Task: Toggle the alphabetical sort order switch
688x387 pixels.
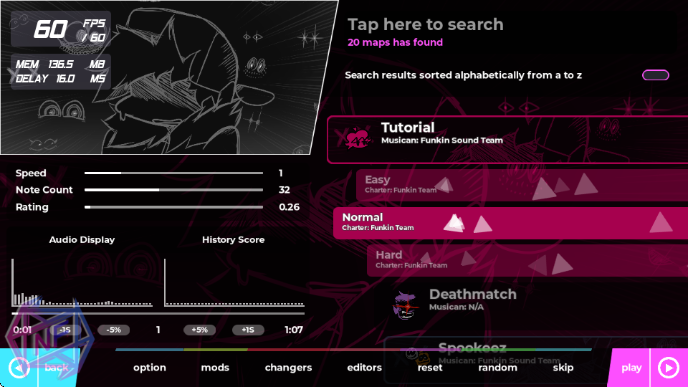Action: tap(656, 75)
